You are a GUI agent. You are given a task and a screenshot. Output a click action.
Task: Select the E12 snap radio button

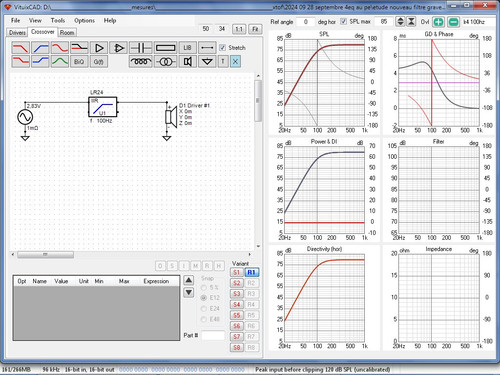click(x=204, y=298)
